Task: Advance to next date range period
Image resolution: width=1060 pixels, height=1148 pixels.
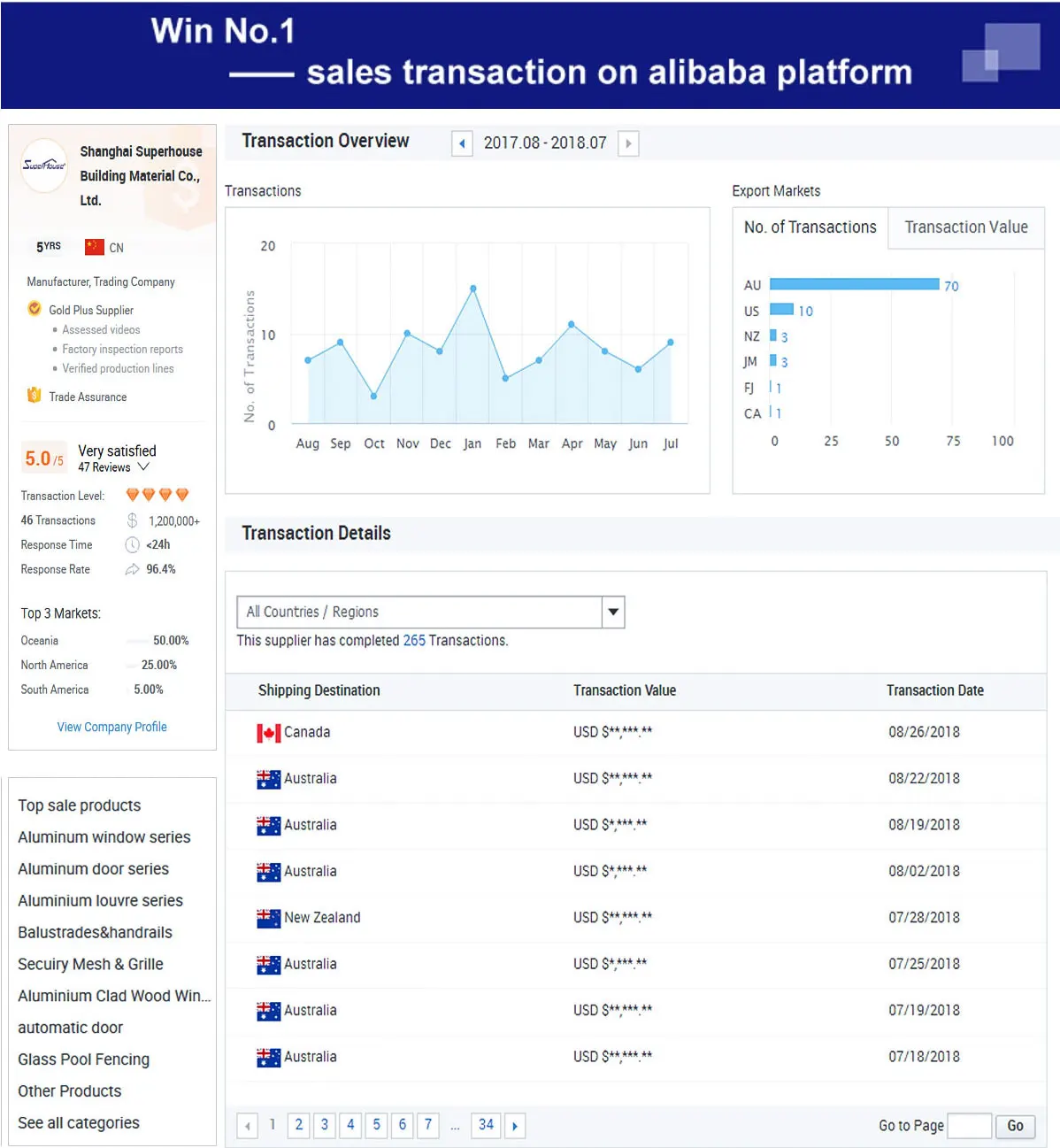Action: coord(628,143)
